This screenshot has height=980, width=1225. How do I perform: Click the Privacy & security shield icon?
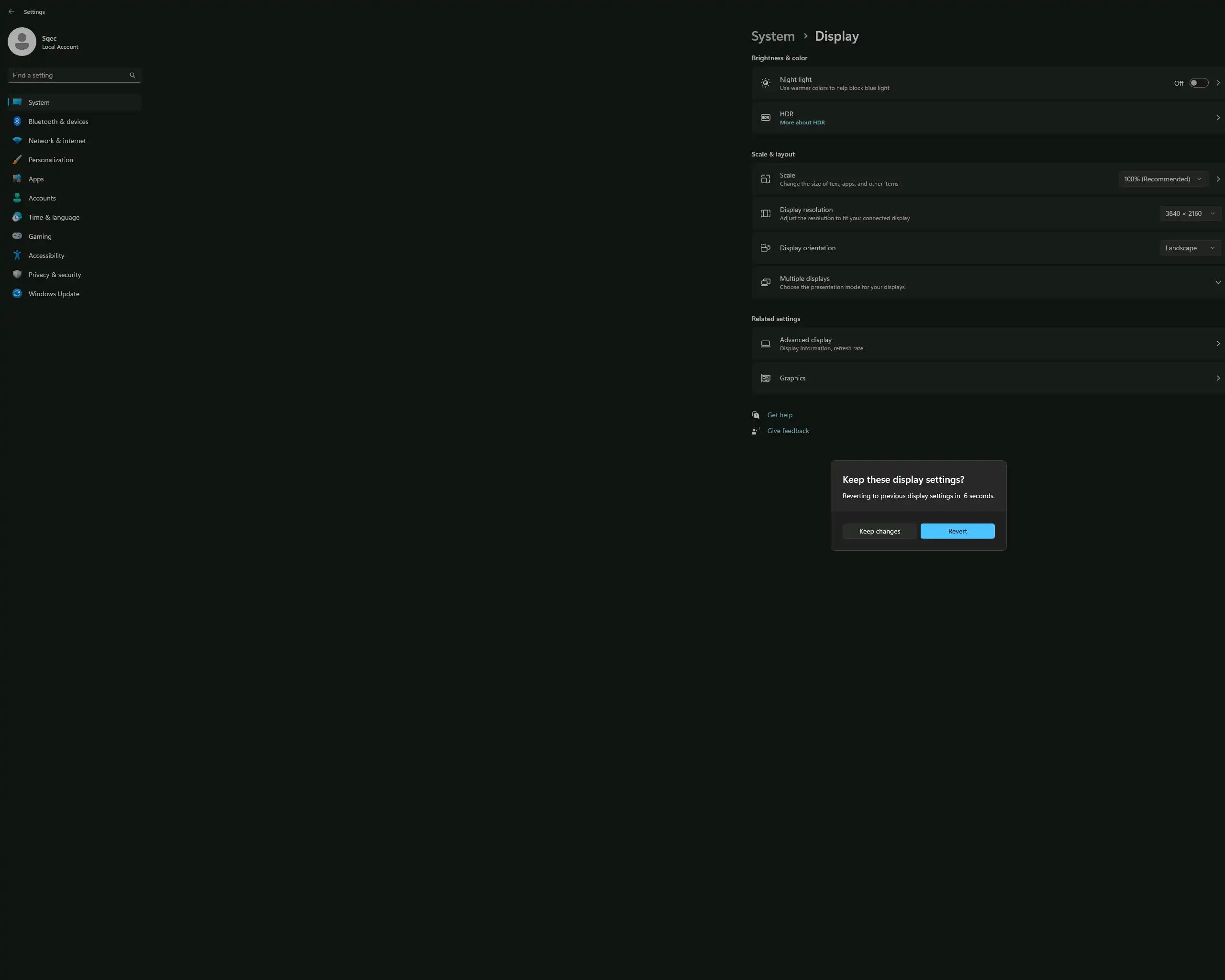pyautogui.click(x=17, y=274)
